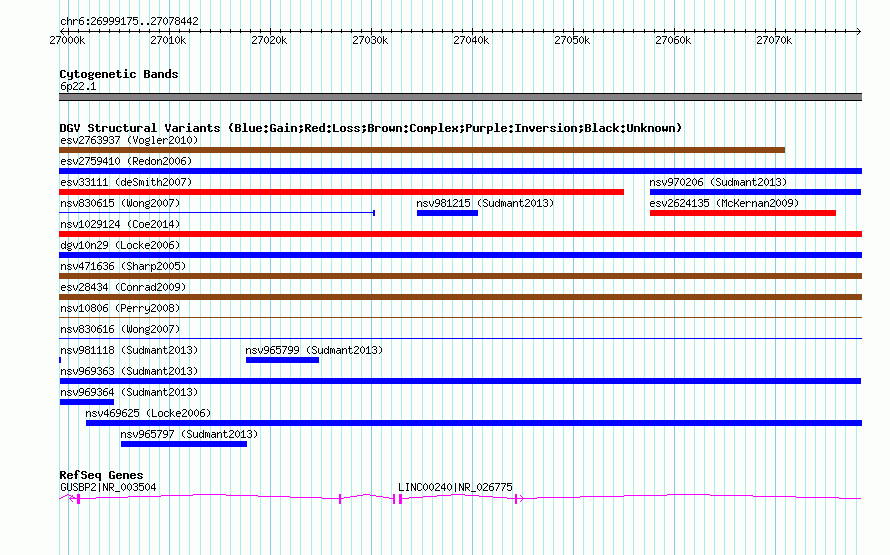Click the 27010k ruler position
This screenshot has height=555, width=890.
point(168,40)
